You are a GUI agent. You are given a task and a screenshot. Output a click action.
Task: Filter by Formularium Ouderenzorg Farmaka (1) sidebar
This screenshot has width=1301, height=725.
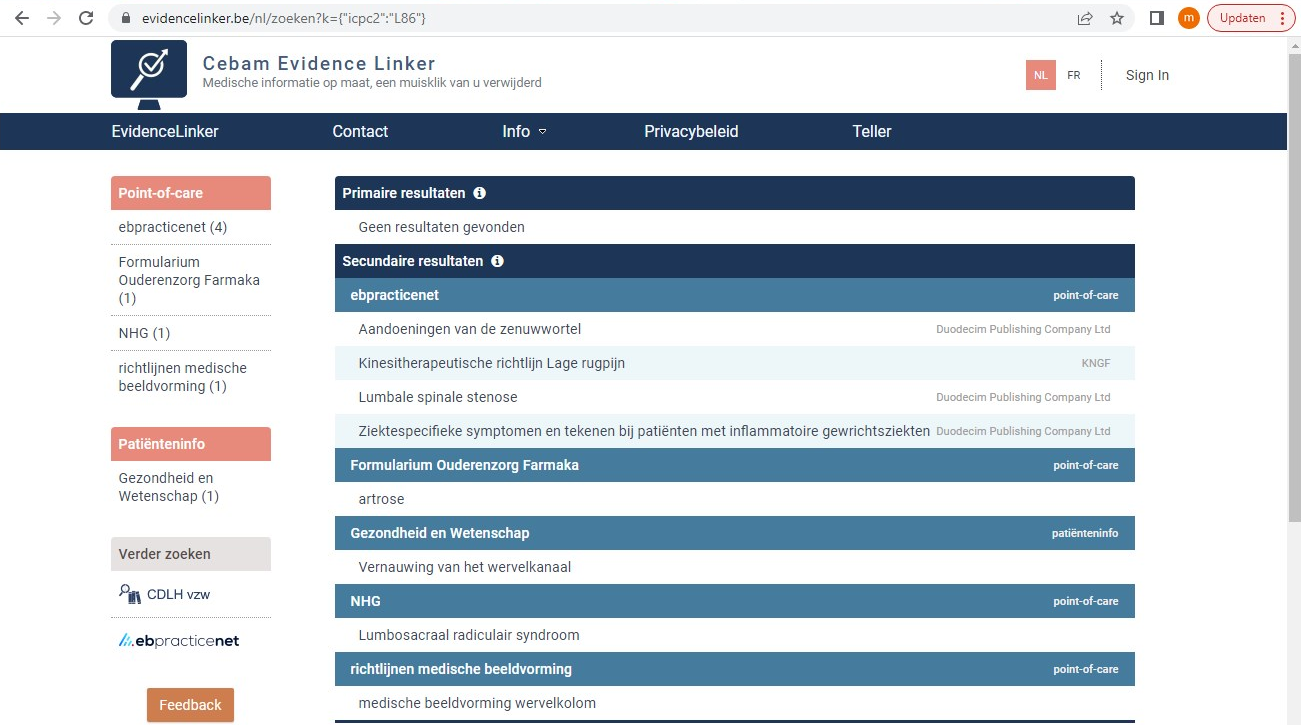click(190, 280)
